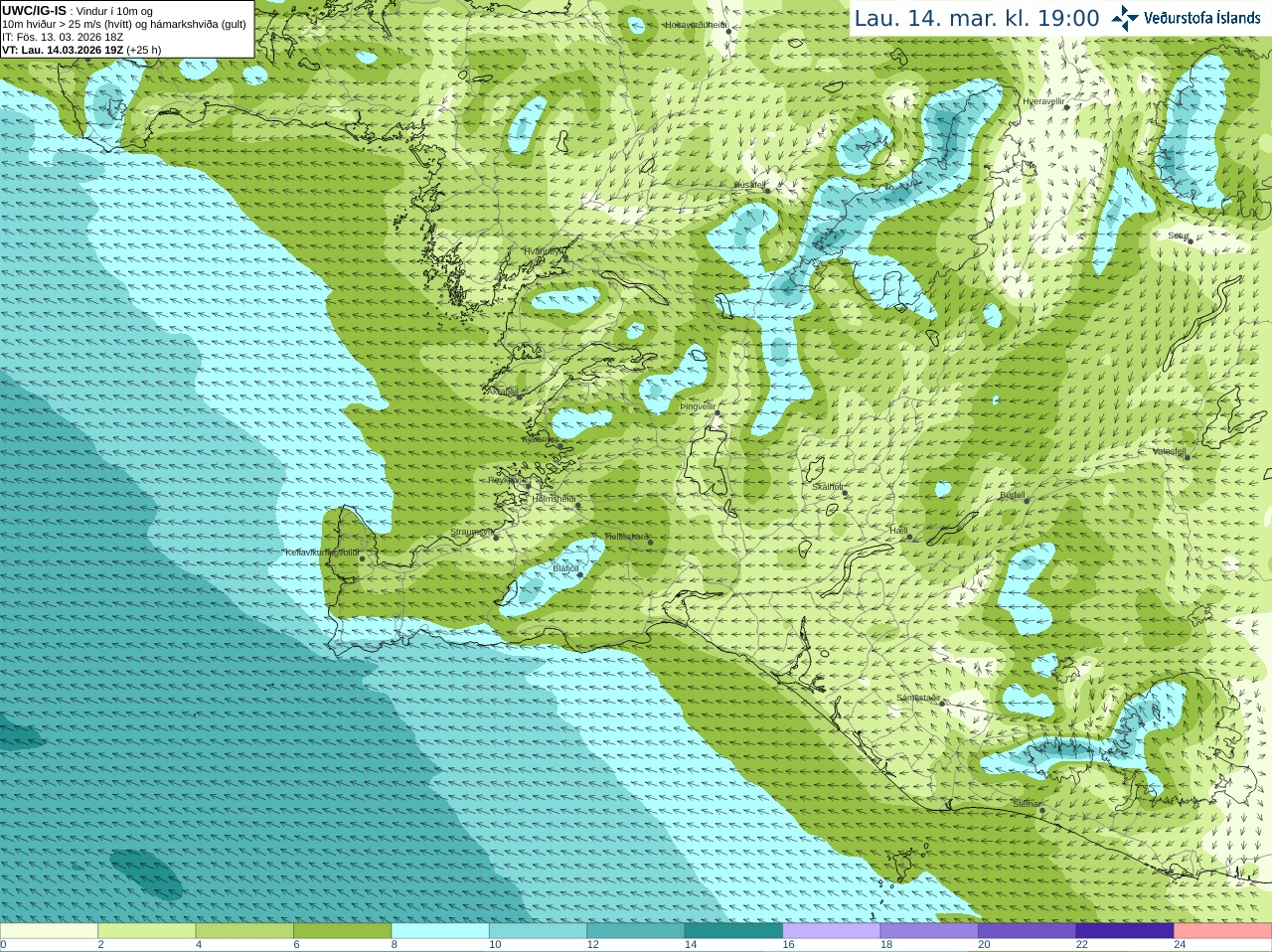Click the Veðurstofa Íslands name text
1272x952 pixels.
[x=1202, y=18]
